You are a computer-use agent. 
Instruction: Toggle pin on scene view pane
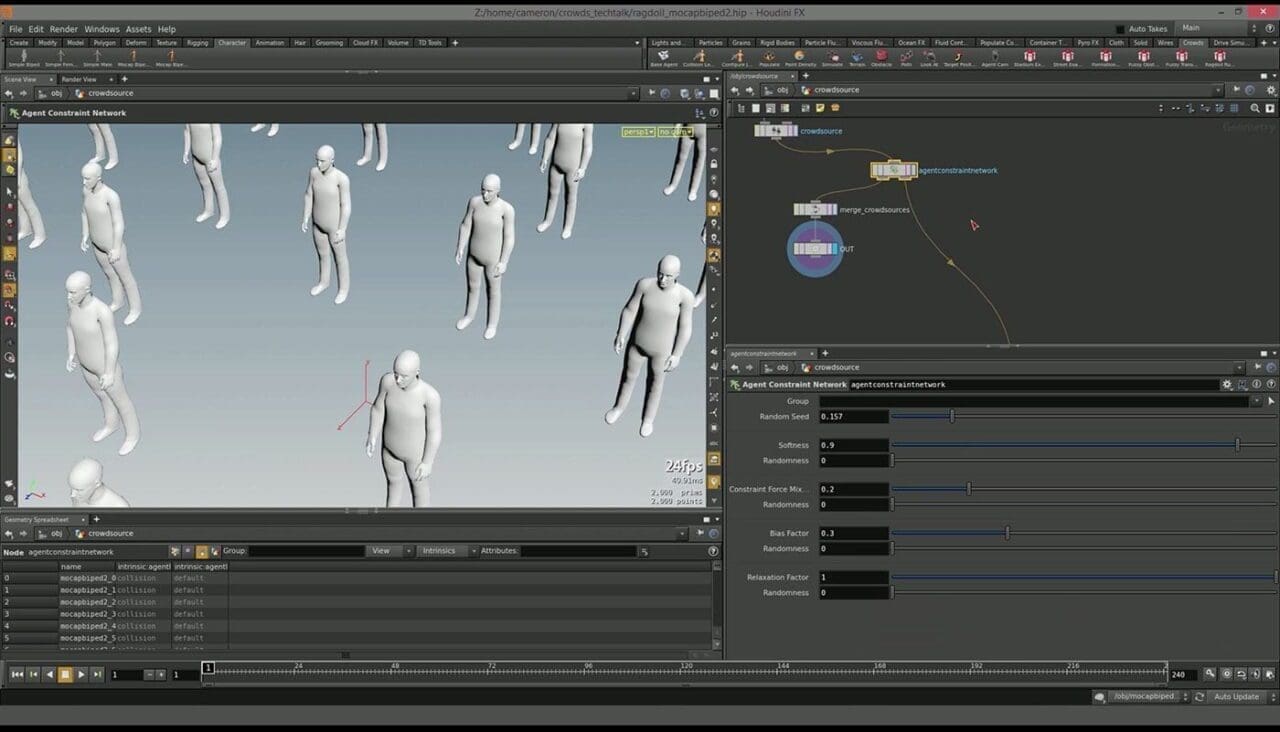tap(651, 93)
